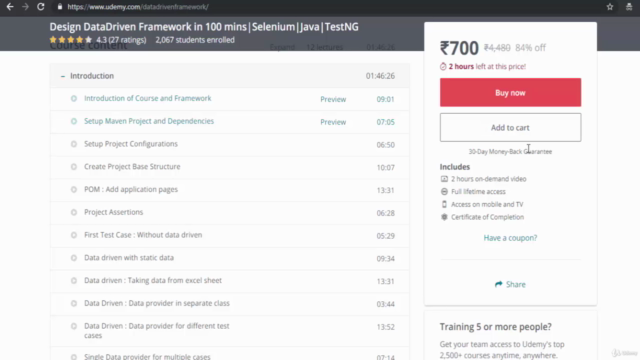Click Data driven with static data lecture
Image resolution: width=640 pixels, height=360 pixels.
pos(129,258)
